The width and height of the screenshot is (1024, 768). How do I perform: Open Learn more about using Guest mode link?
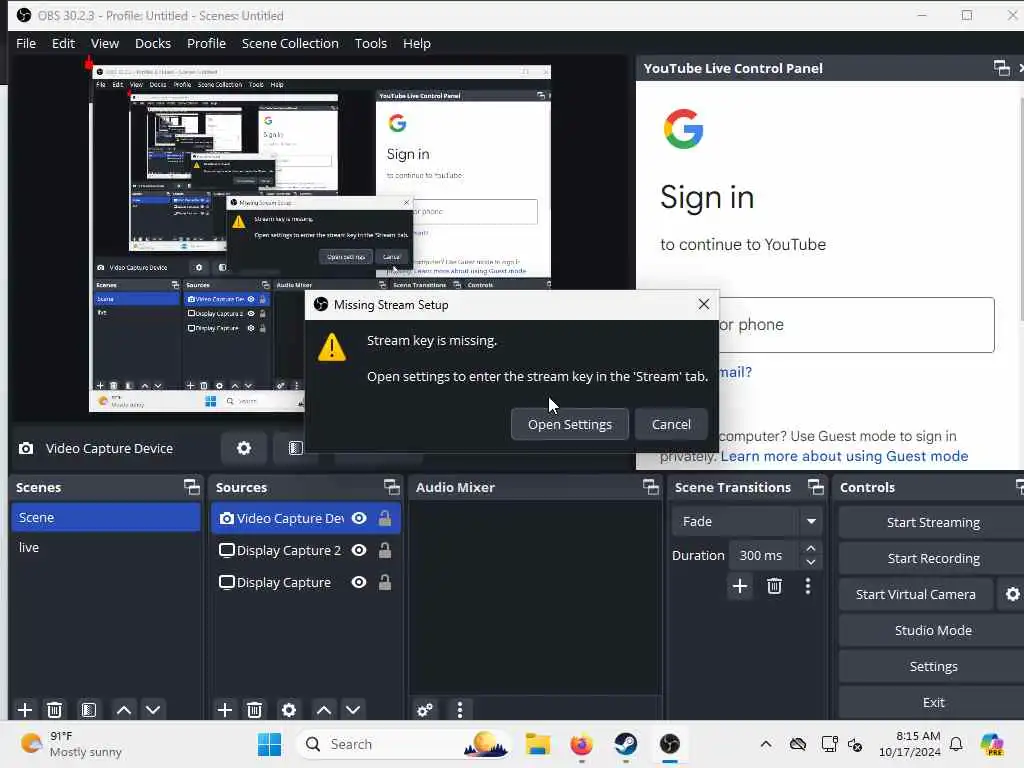[844, 456]
